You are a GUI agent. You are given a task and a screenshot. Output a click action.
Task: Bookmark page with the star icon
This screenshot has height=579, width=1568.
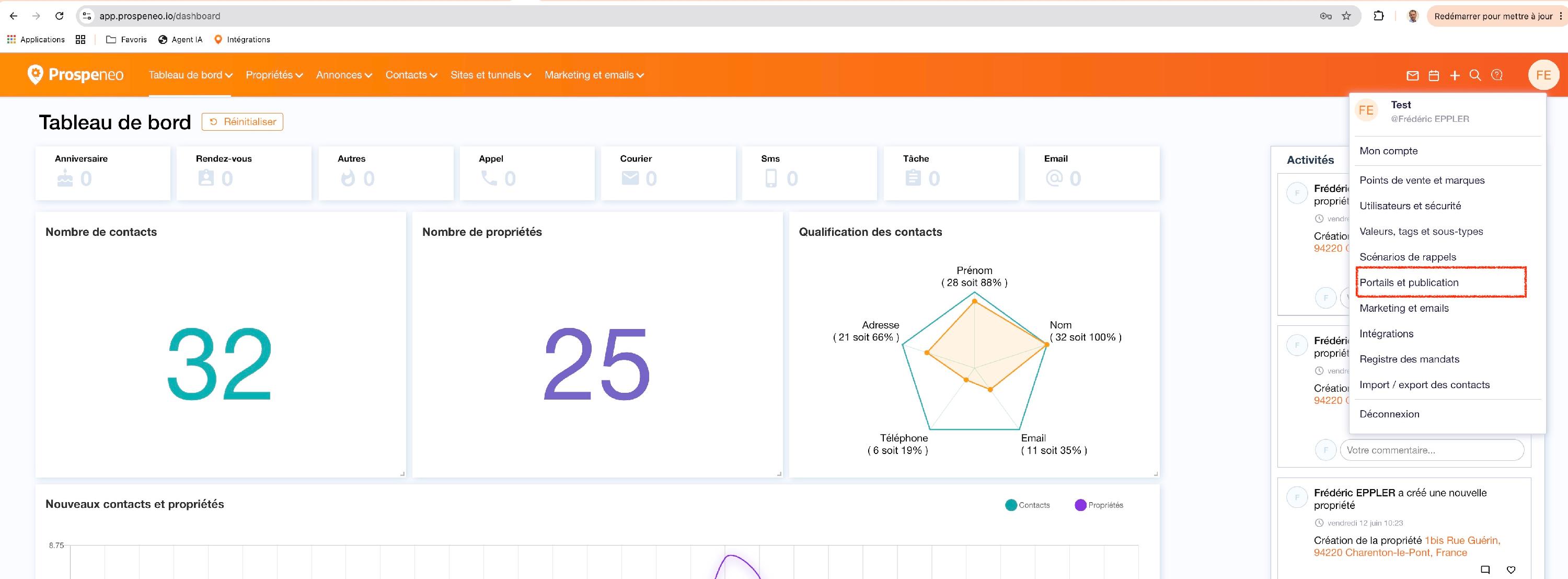[1346, 16]
